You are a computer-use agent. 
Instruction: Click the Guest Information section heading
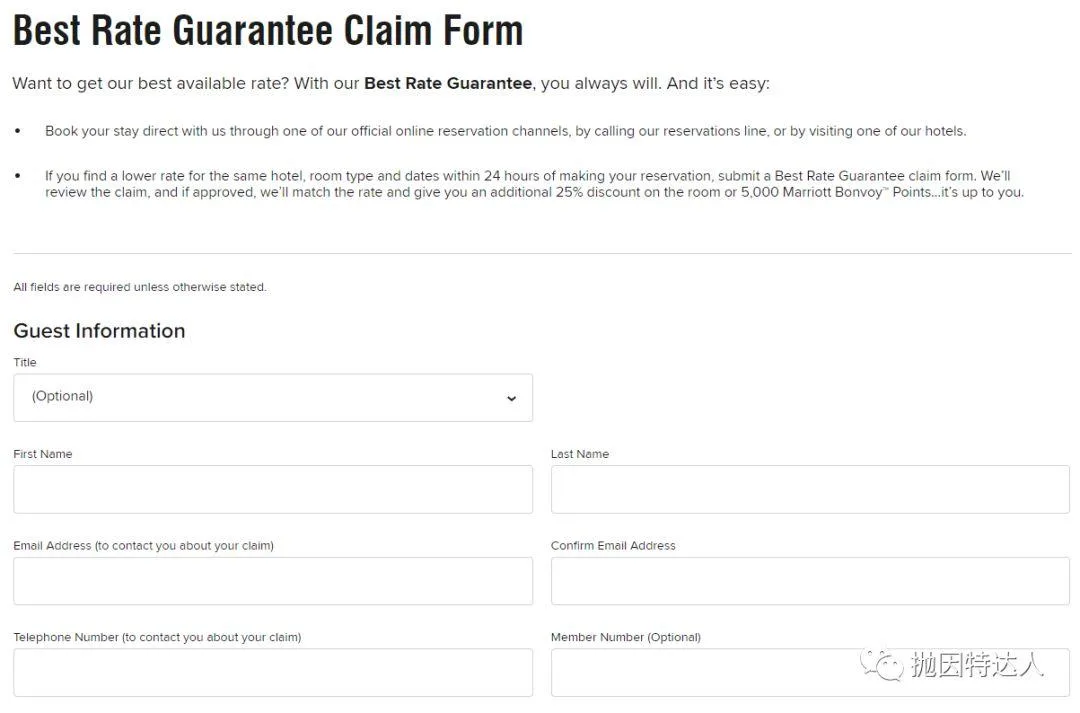pos(99,331)
